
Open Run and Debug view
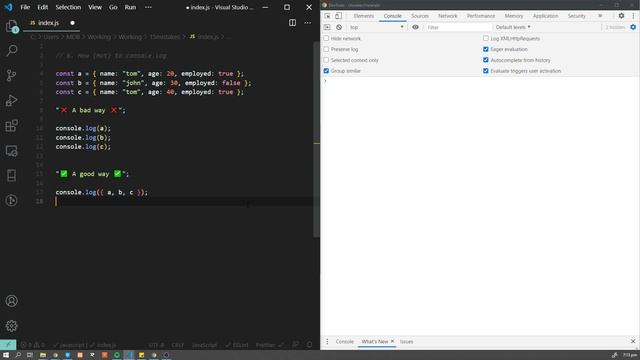[x=12, y=100]
